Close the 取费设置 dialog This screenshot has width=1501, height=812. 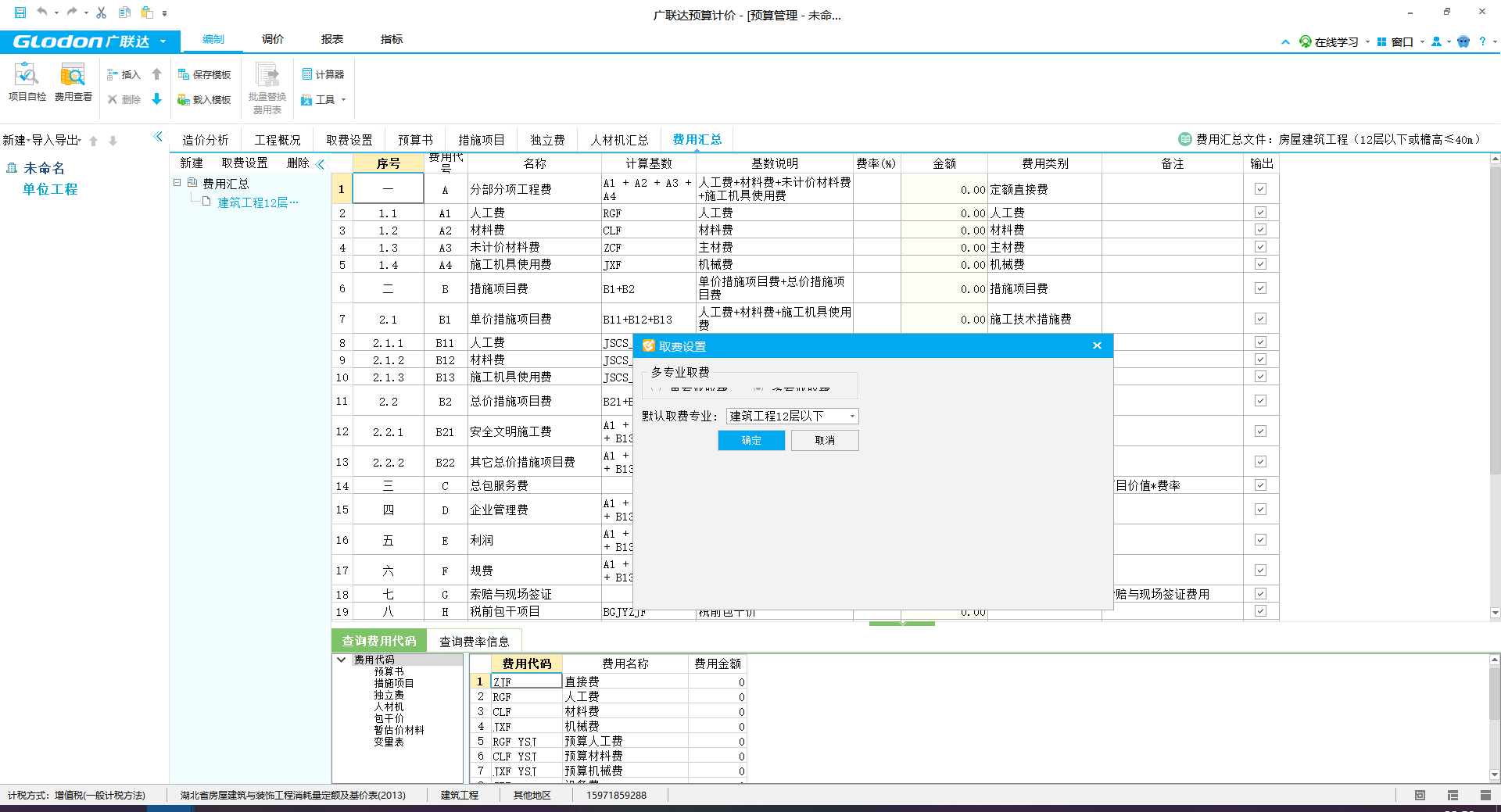1097,345
